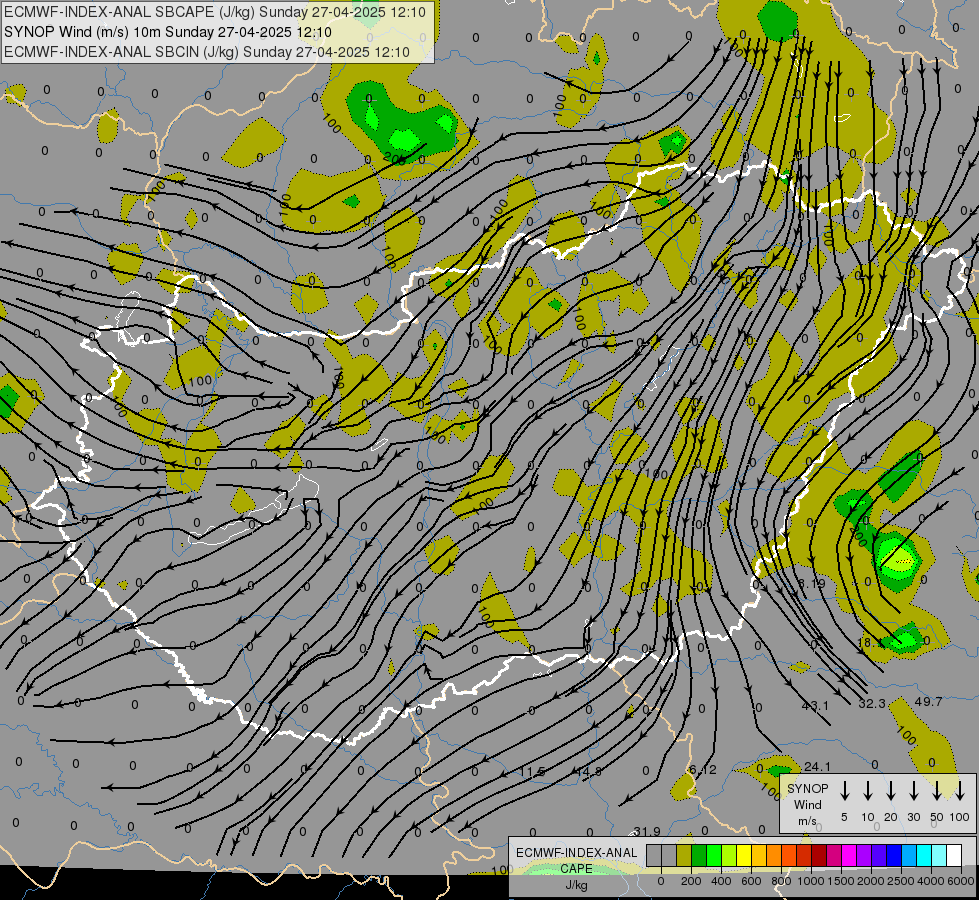This screenshot has width=979, height=900.
Task: Click the 24.1 wind value on map
Action: 817,766
